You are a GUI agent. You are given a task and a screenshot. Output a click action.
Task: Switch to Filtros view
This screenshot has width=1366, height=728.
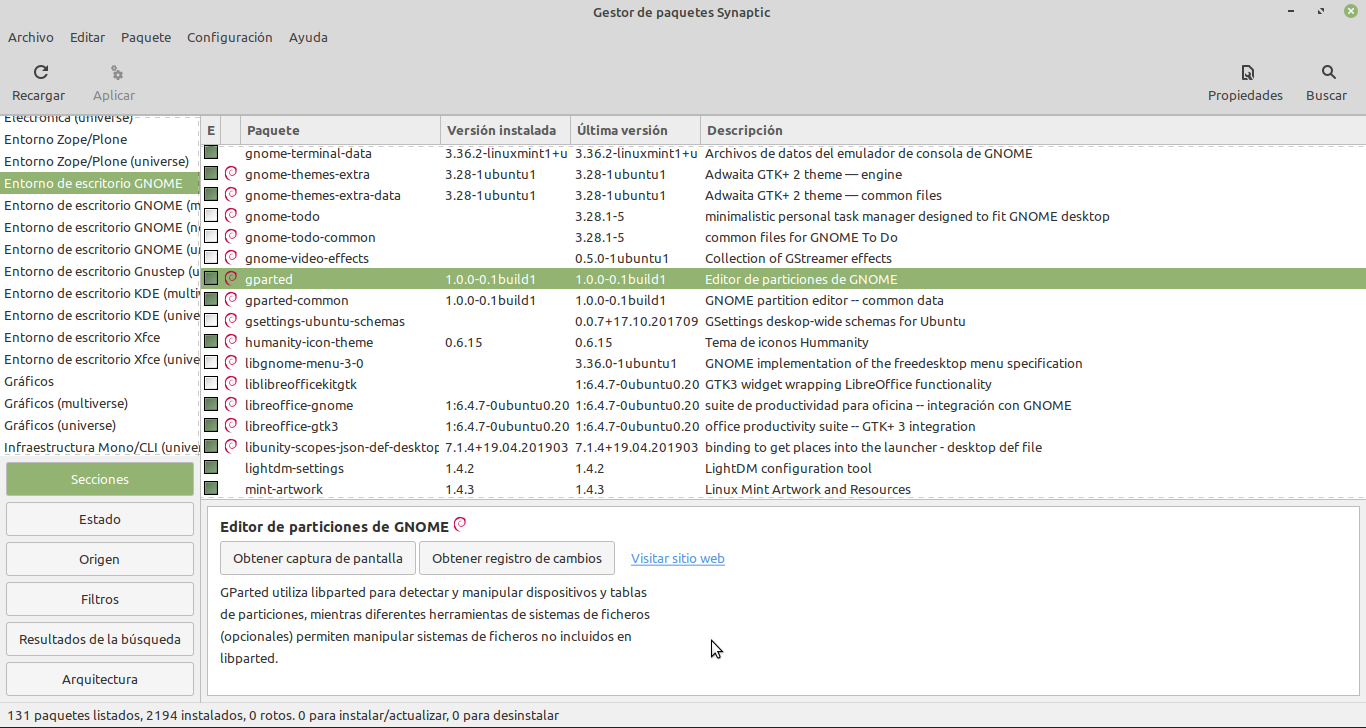100,599
